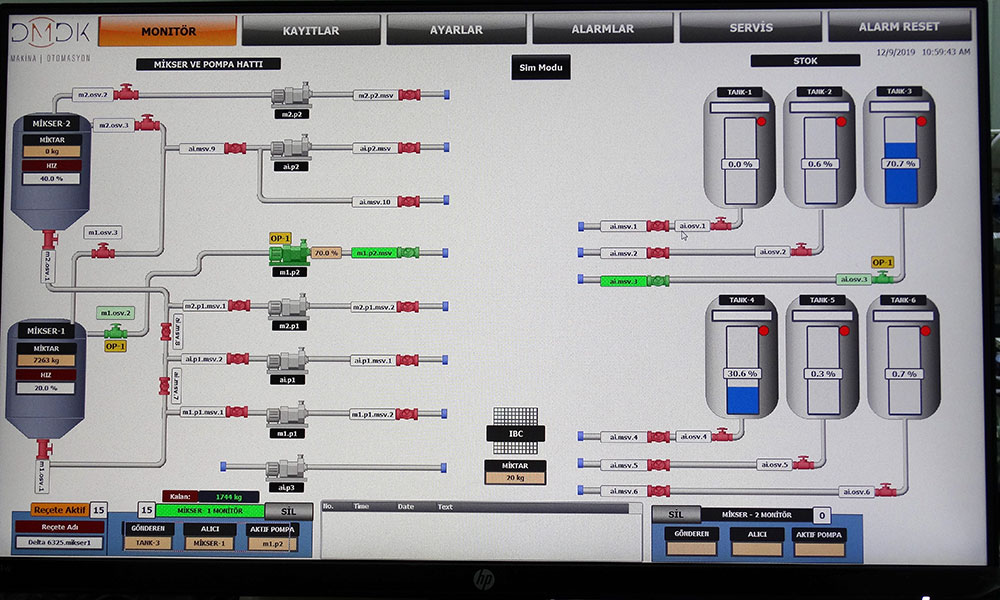Click the red valve beside ai.msv.9

pos(235,149)
